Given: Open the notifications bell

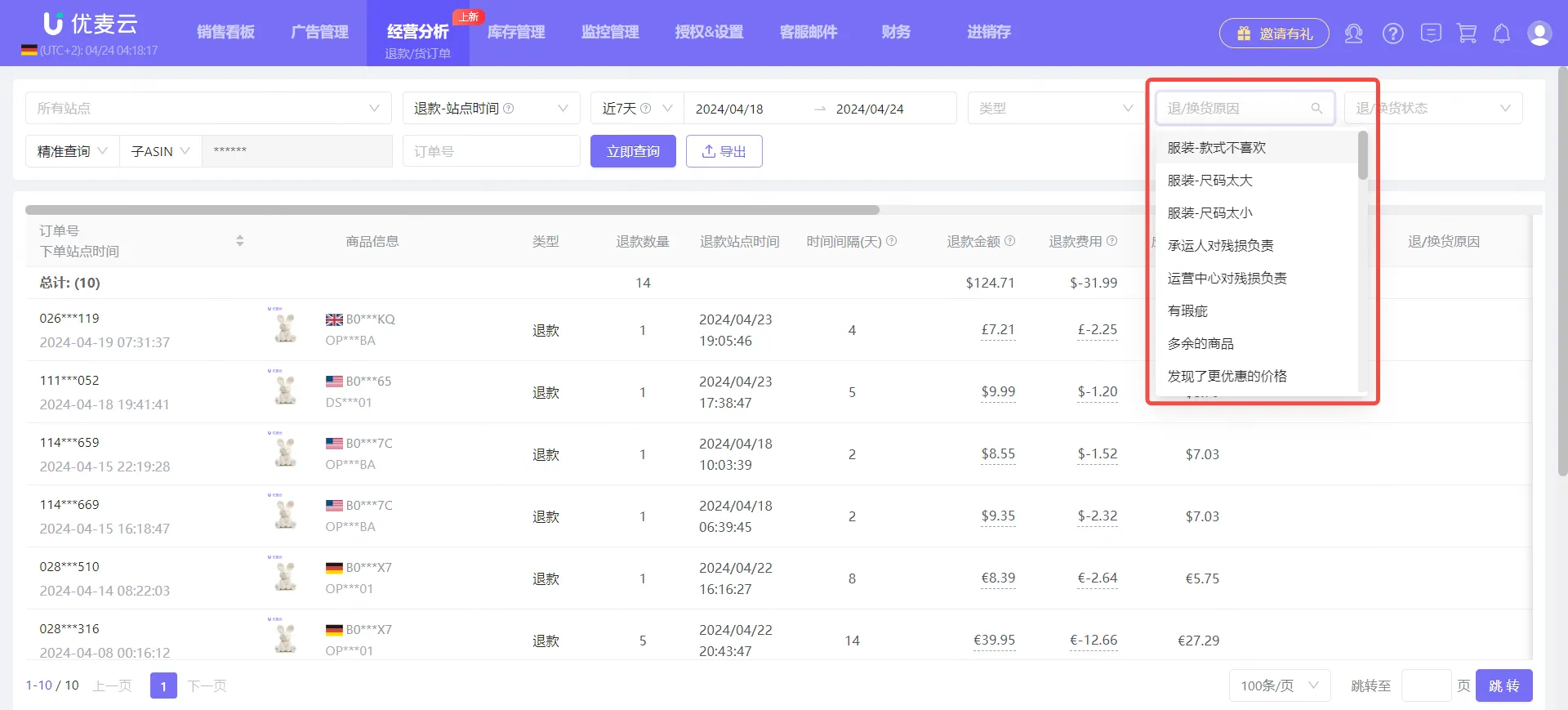Looking at the screenshot, I should [1502, 33].
